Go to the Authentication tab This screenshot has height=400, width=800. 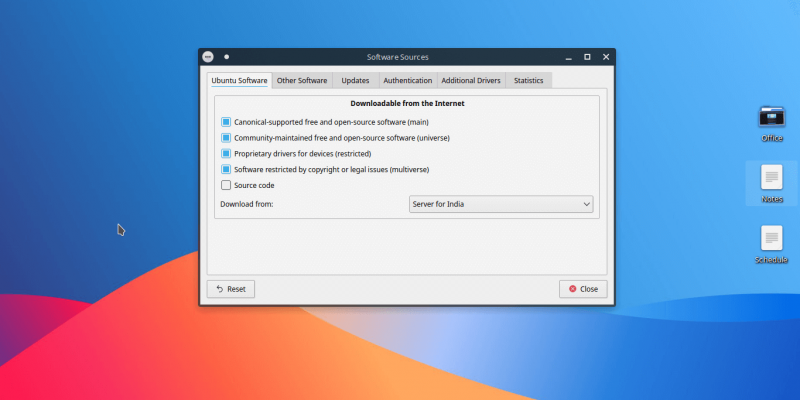408,81
